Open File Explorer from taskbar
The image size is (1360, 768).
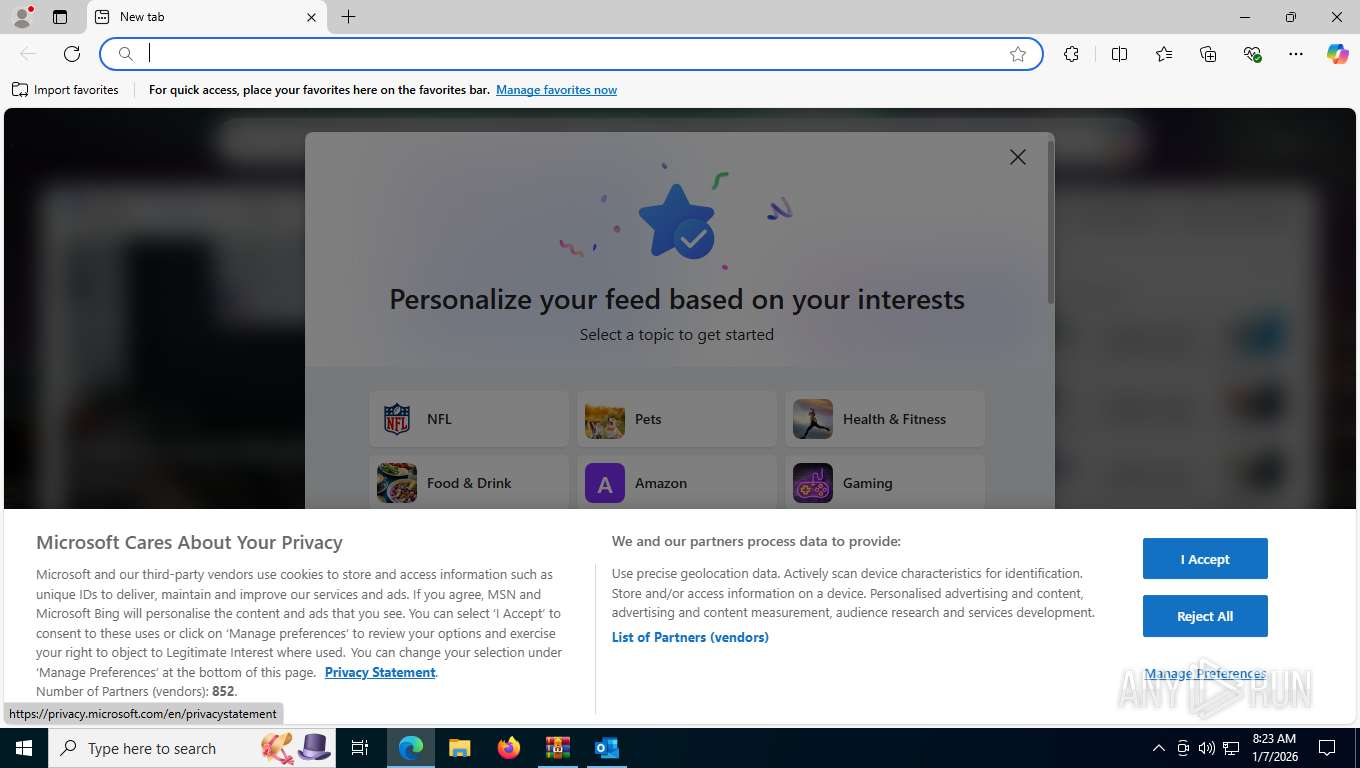click(x=459, y=748)
